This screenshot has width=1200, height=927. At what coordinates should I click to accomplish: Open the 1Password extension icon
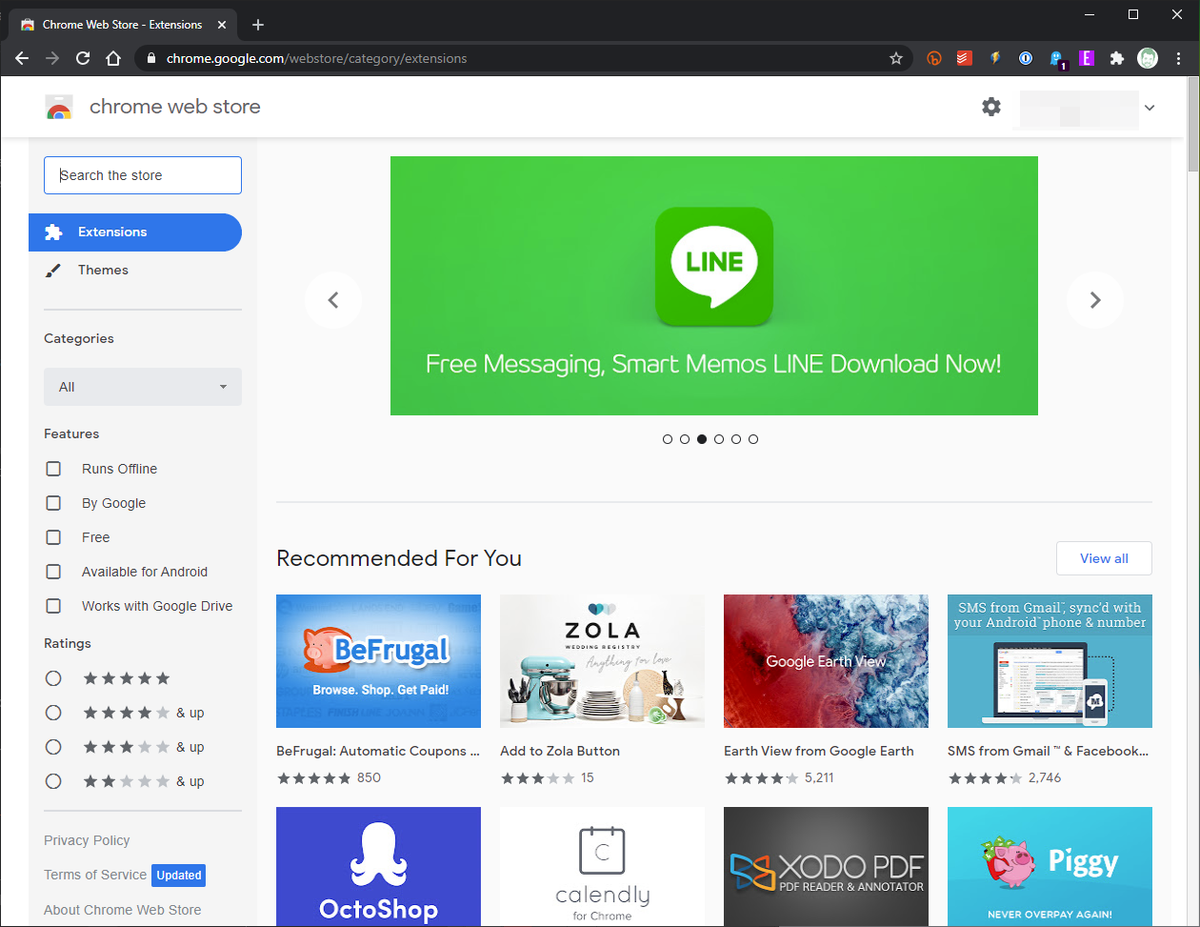1025,58
